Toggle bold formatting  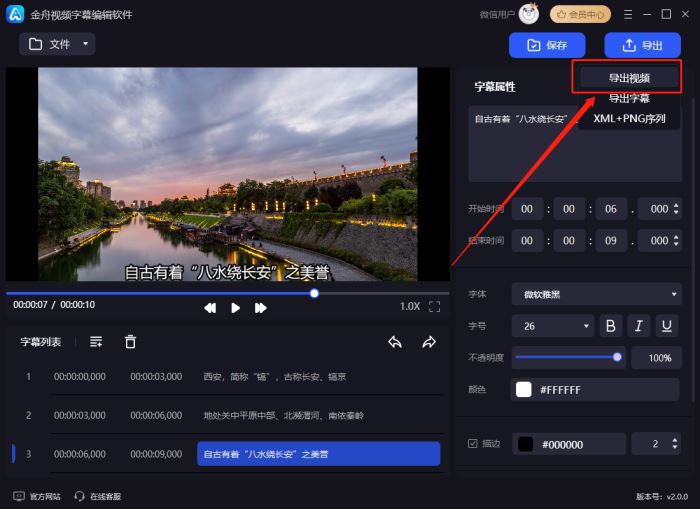tap(611, 326)
